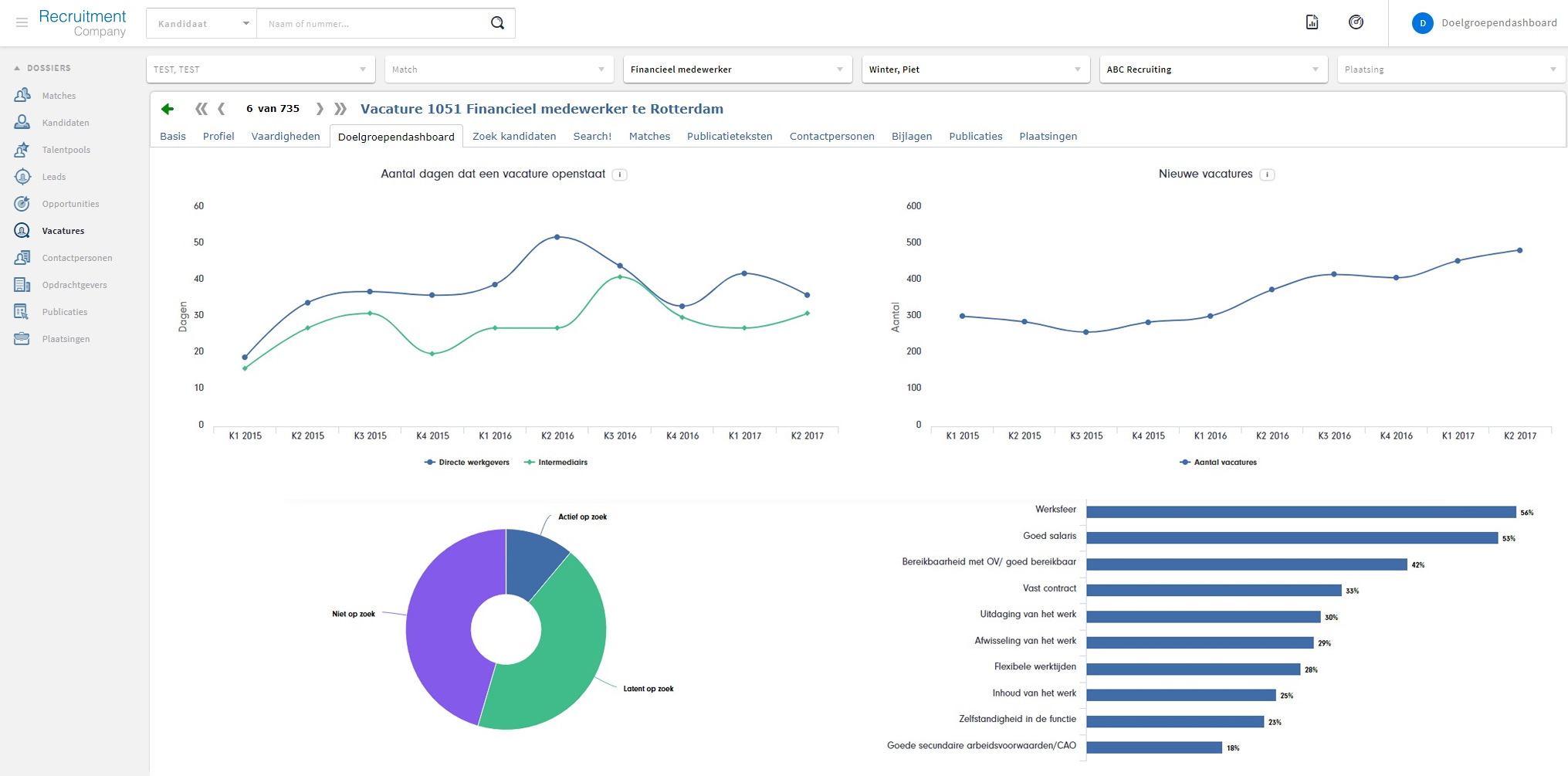Click the search magnifier icon
The height and width of the screenshot is (776, 1568).
(497, 23)
